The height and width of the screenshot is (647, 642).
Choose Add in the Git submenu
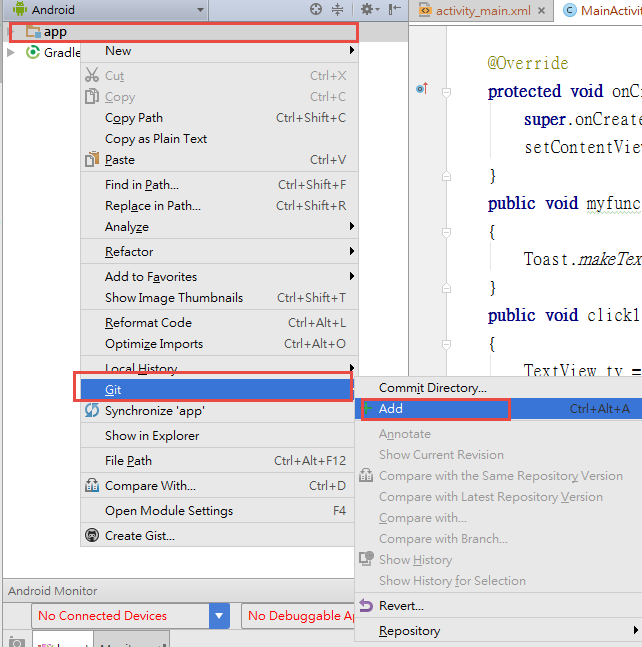[x=498, y=409]
